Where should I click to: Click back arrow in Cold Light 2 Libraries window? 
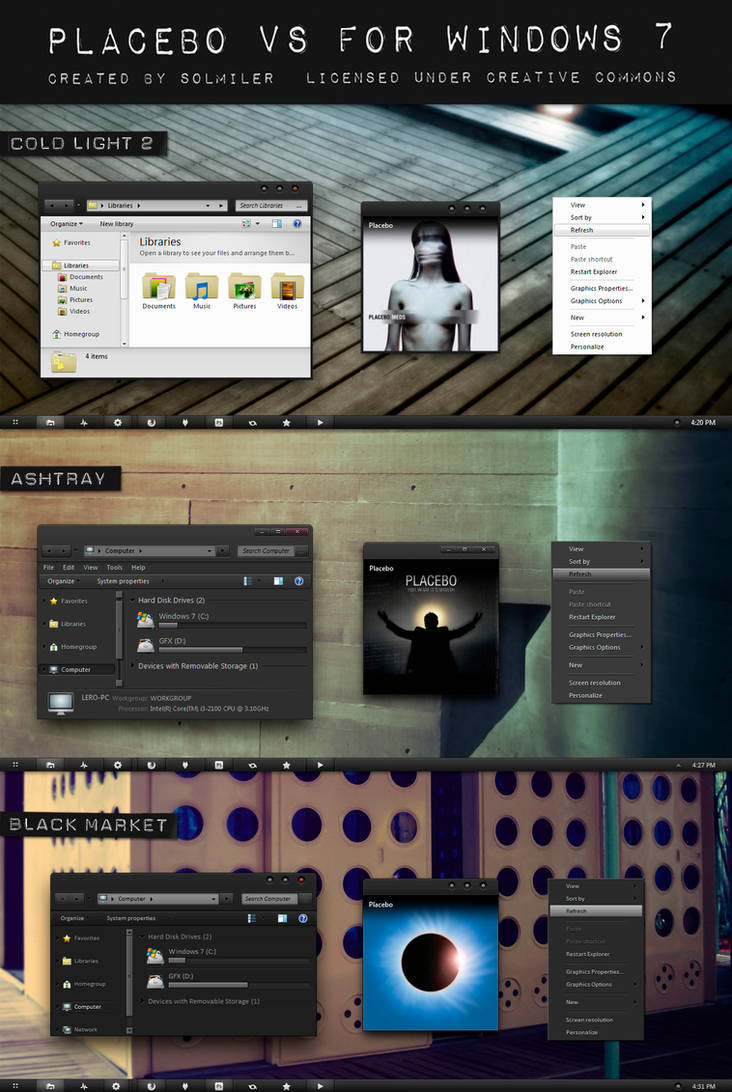[x=53, y=205]
